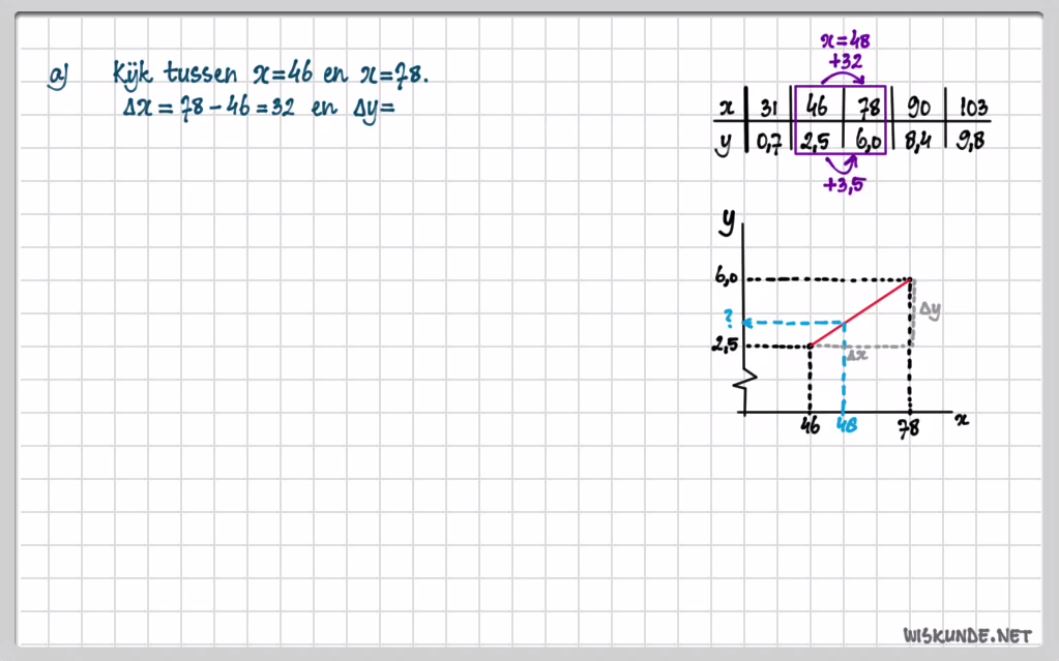The image size is (1059, 661).
Task: Select table cell with x value 103
Action: tap(967, 107)
